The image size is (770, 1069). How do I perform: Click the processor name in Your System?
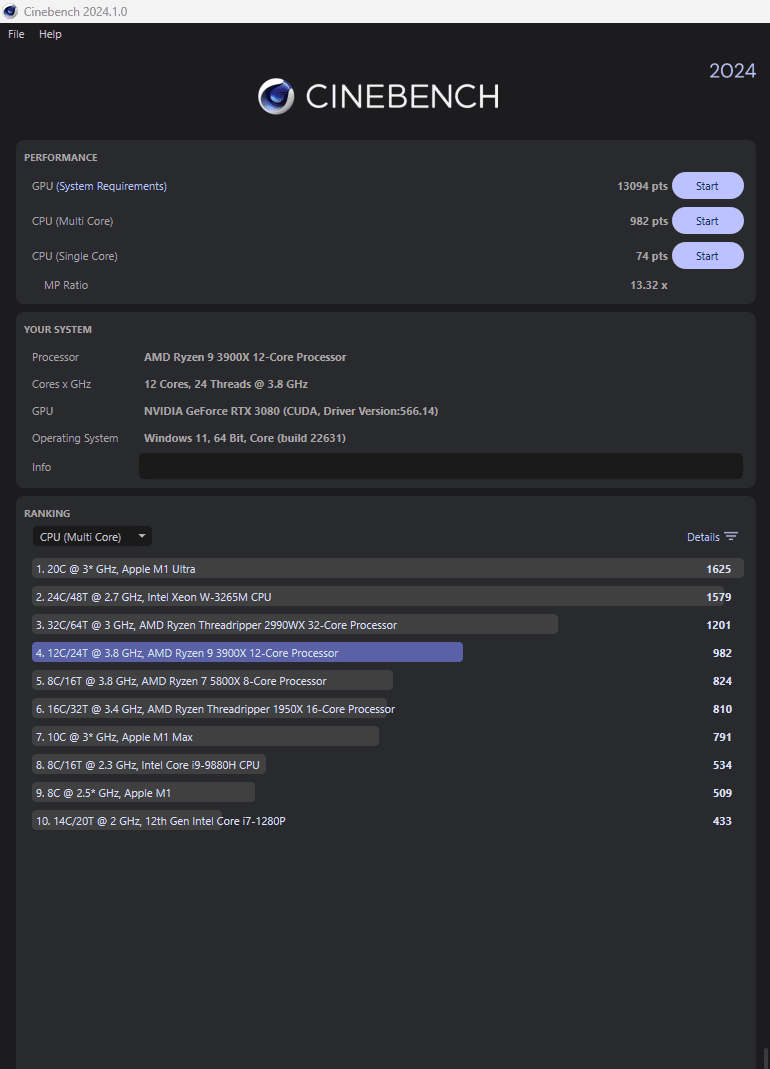click(245, 357)
